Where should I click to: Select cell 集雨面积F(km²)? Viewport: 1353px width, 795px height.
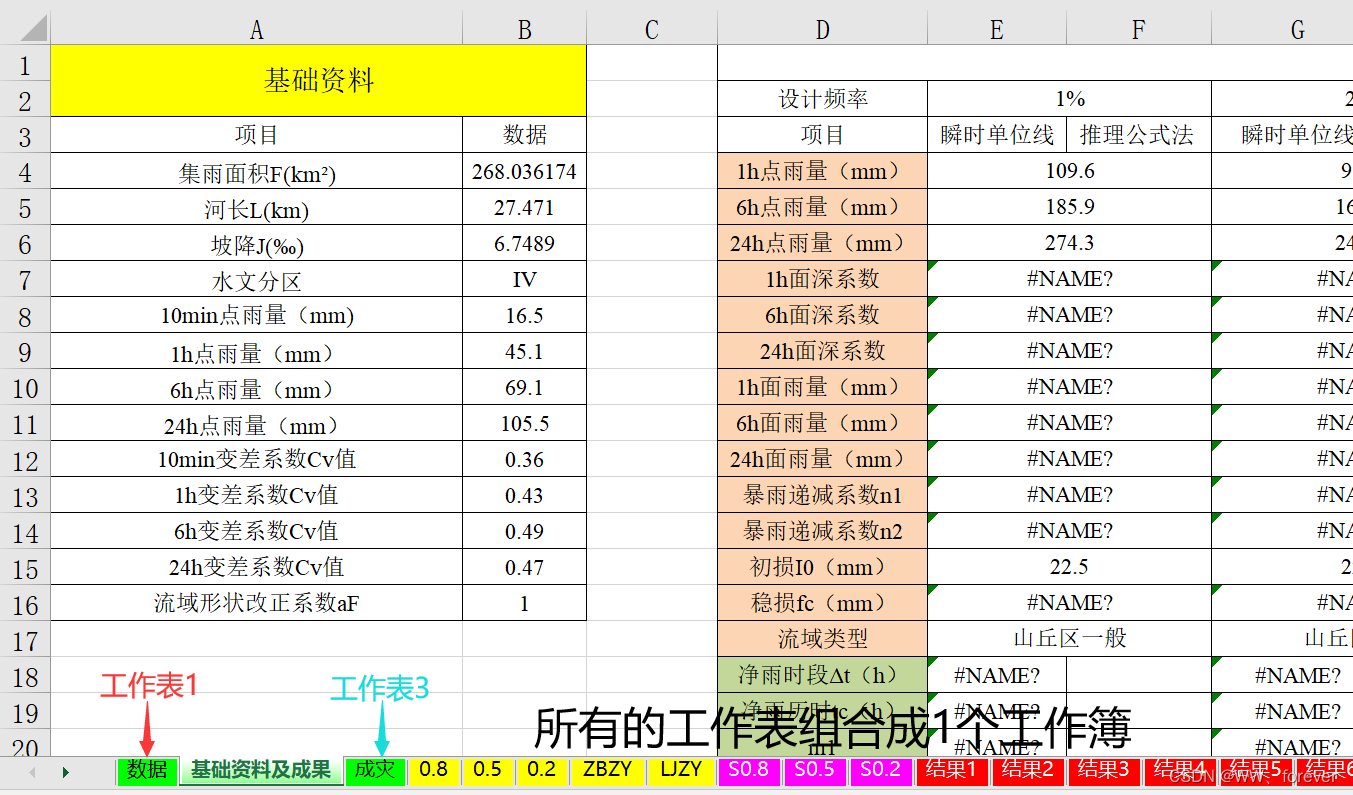256,172
